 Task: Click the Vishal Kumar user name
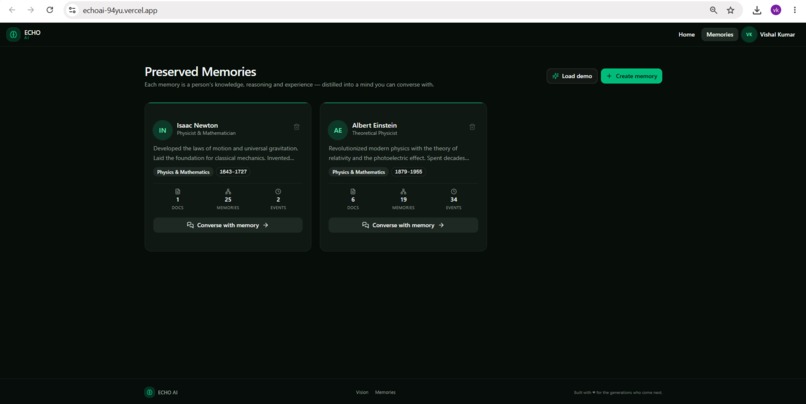[x=777, y=34]
